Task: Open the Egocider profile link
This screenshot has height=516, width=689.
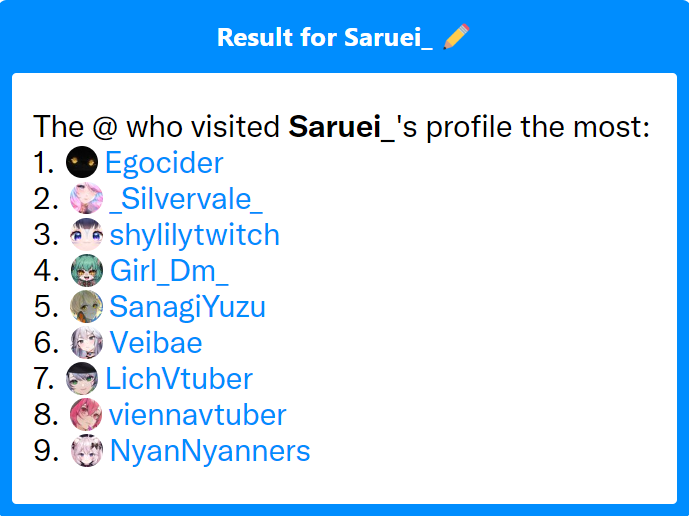Action: point(164,163)
